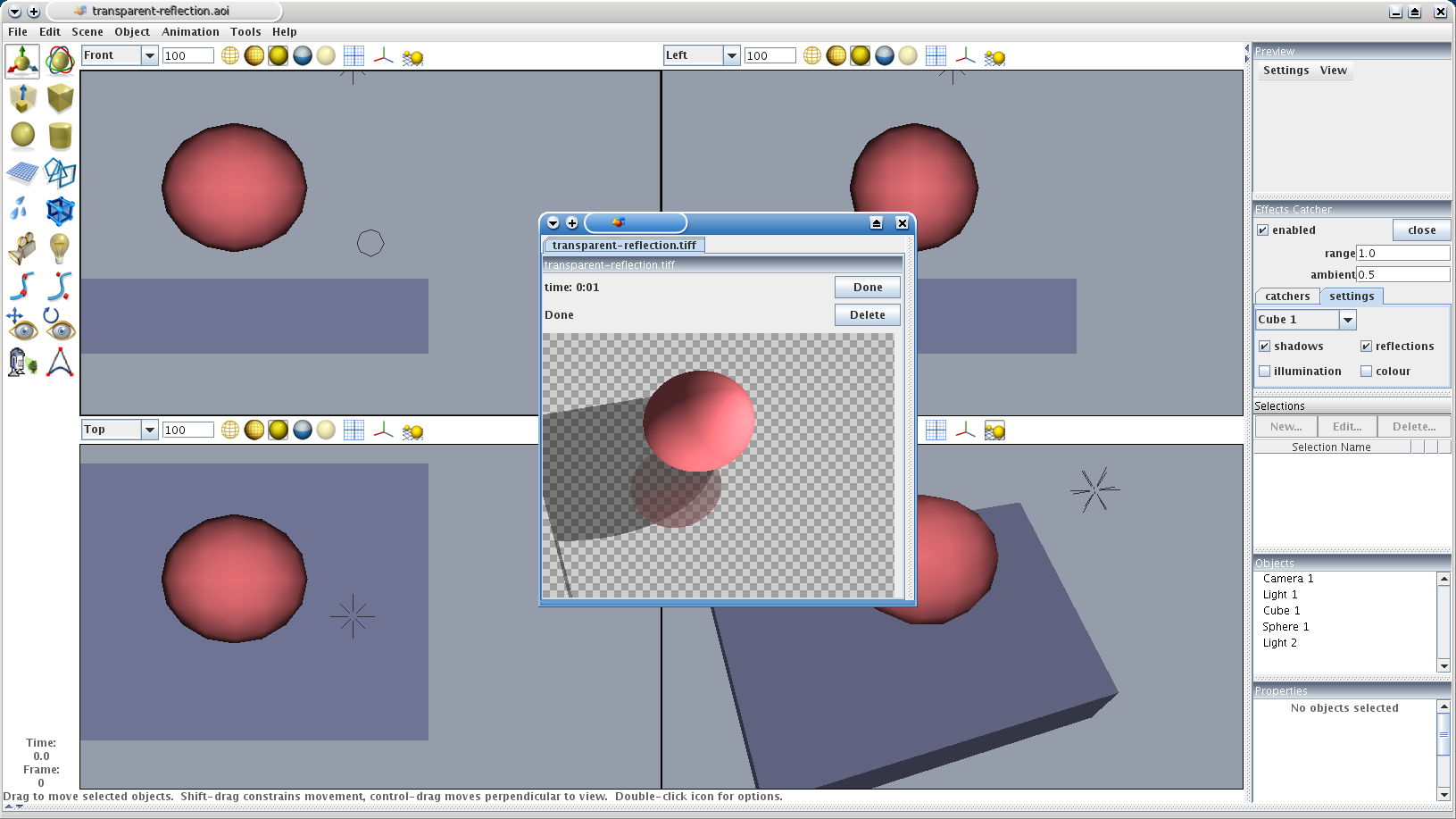The image size is (1456, 819).
Task: Select the Rotate Viewpoint eye tool
Action: click(x=60, y=324)
